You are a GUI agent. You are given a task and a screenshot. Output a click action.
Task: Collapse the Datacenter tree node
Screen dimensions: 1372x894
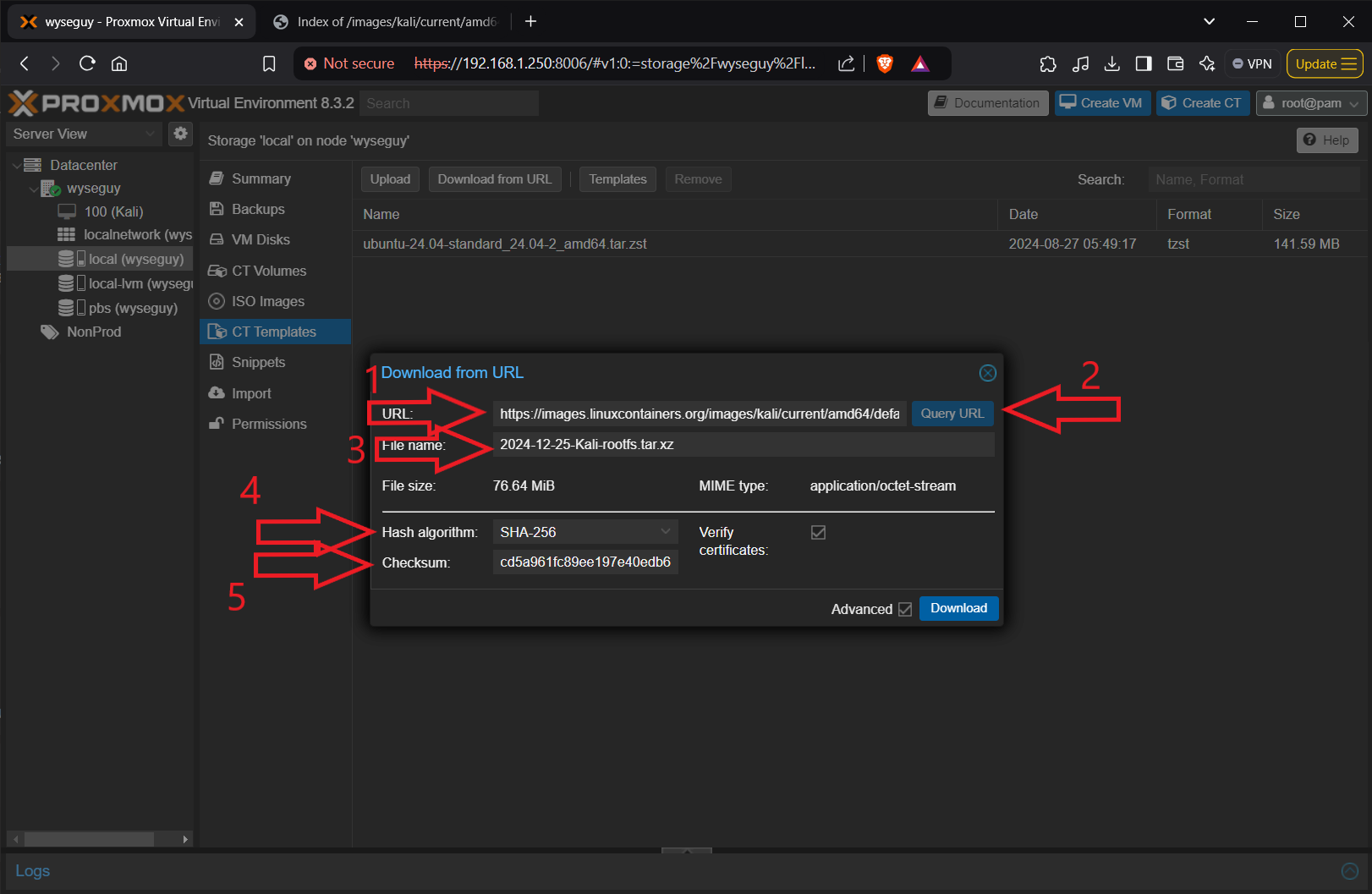pos(16,165)
